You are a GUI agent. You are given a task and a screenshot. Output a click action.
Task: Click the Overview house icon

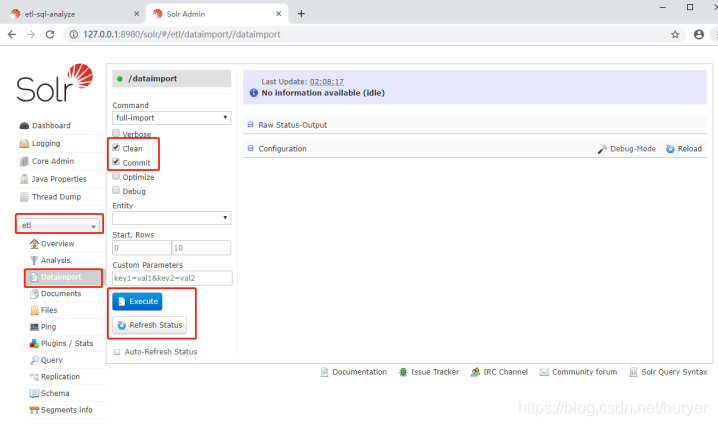click(34, 243)
